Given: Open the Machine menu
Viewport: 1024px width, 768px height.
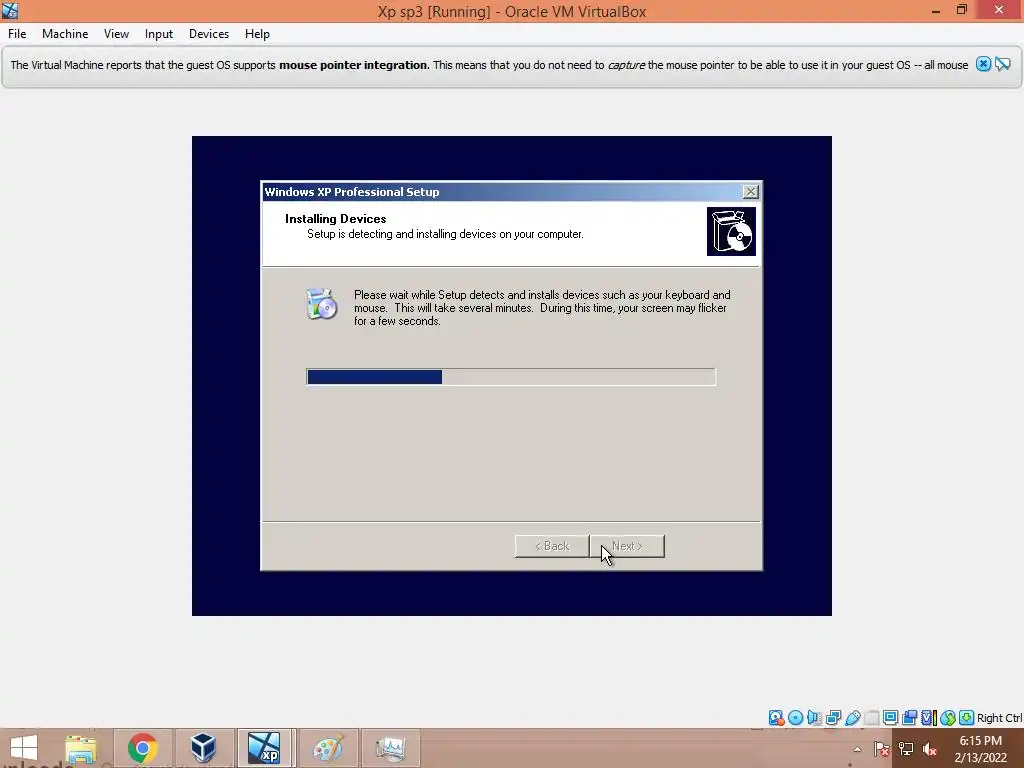Looking at the screenshot, I should click(65, 34).
